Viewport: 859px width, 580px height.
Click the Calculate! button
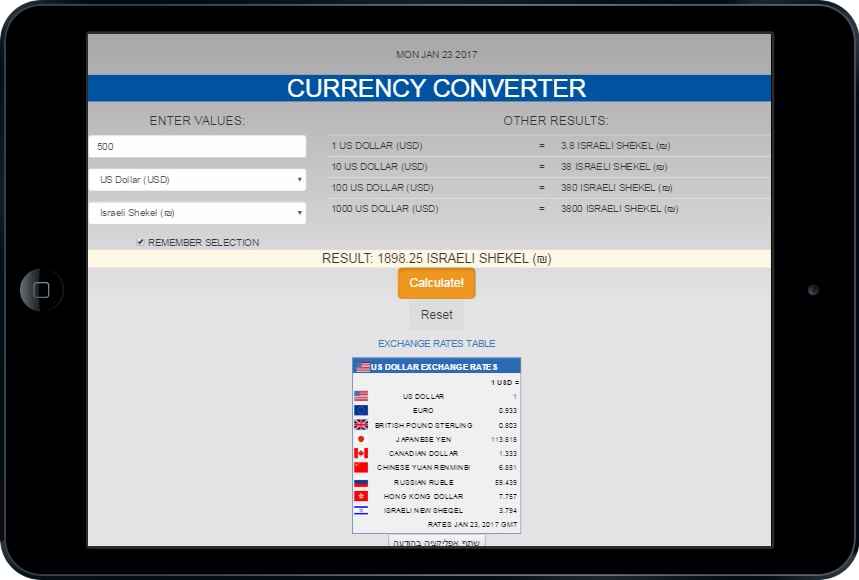[x=437, y=283]
